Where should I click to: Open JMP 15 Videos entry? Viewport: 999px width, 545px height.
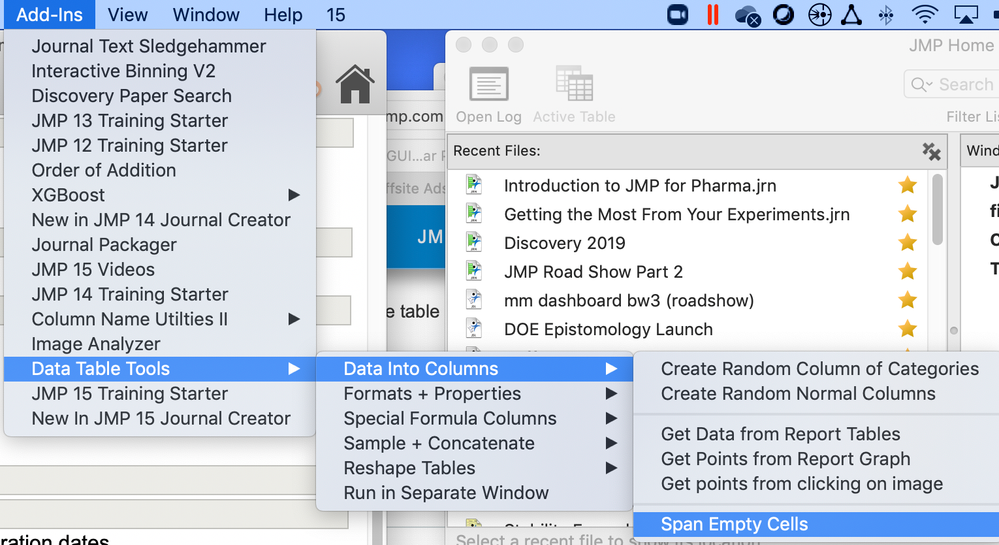[x=160, y=270]
